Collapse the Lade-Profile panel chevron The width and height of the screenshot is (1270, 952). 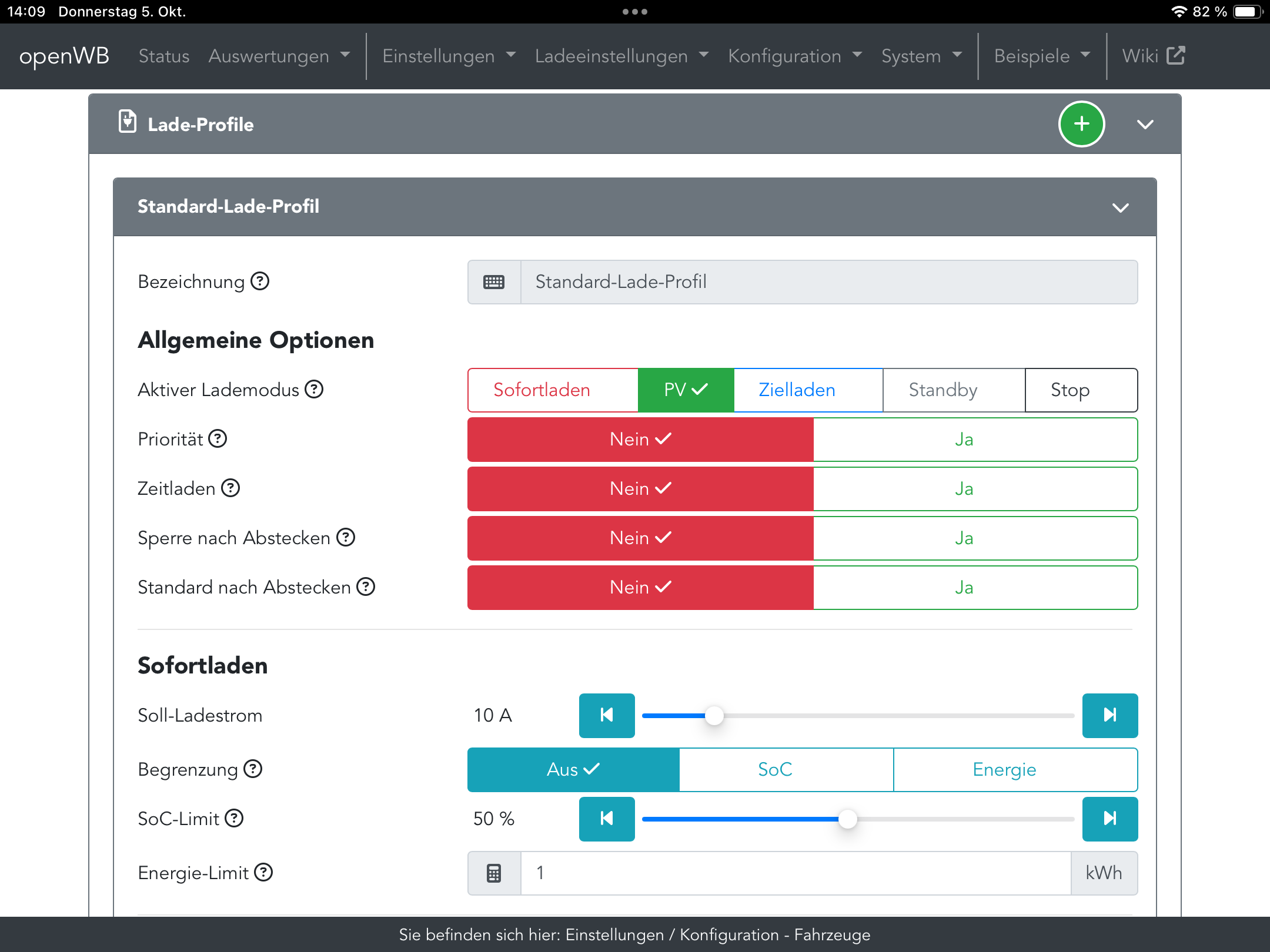1145,125
